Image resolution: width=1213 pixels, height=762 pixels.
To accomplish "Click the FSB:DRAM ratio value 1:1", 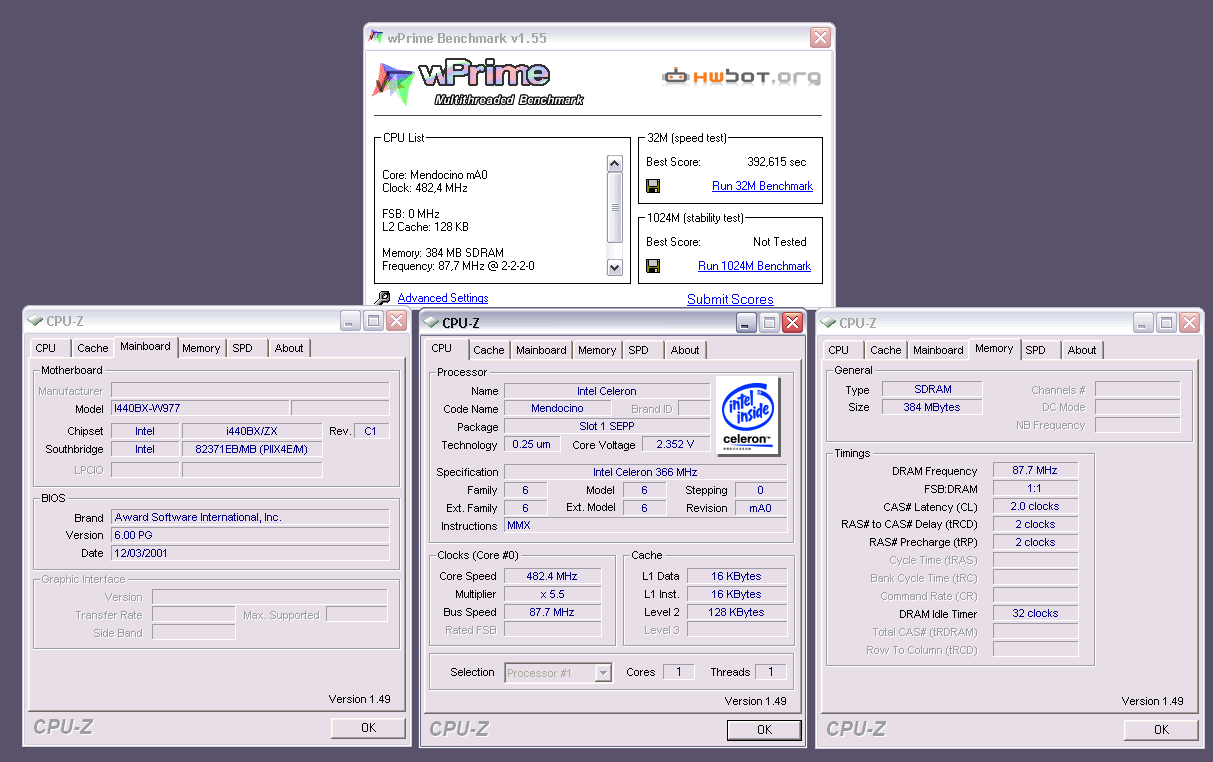I will pos(1035,488).
